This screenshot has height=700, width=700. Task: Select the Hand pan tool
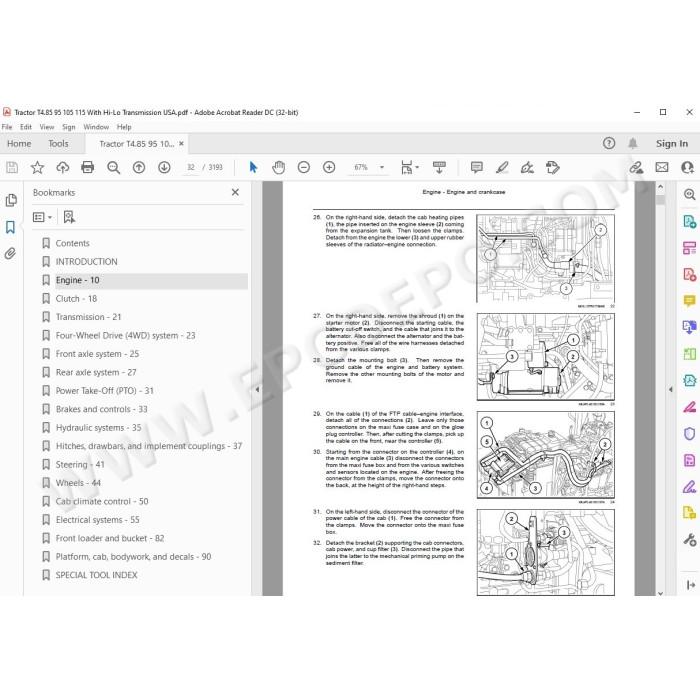tap(279, 167)
